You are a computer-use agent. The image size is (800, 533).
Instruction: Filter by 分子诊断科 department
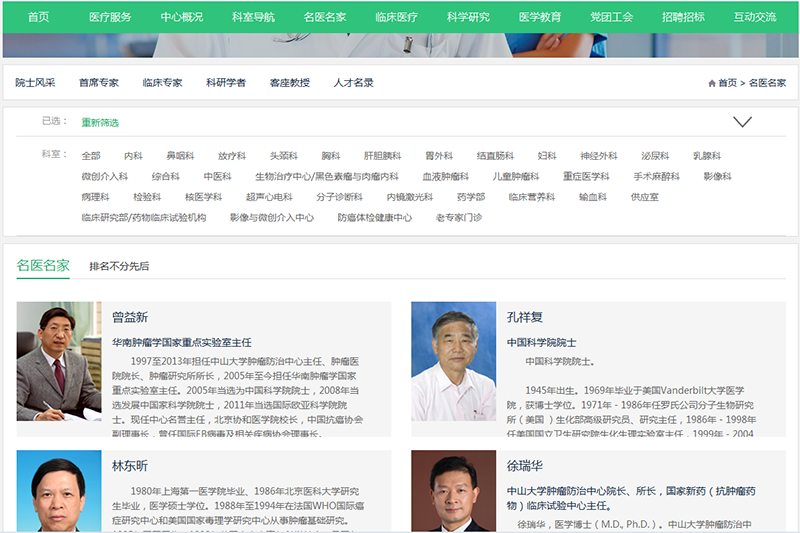(x=339, y=197)
